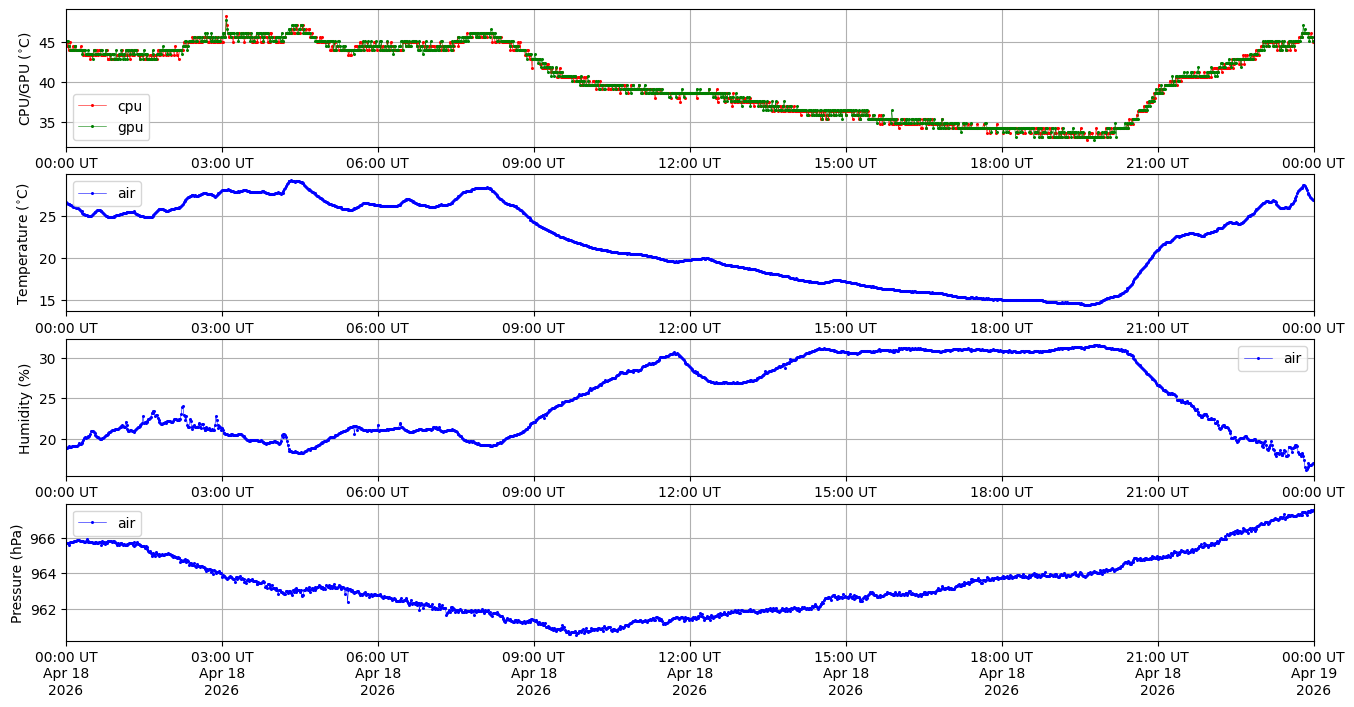The width and height of the screenshot is (1354, 707).
Task: Select the air legend in Humidity plot
Action: pyautogui.click(x=1272, y=359)
